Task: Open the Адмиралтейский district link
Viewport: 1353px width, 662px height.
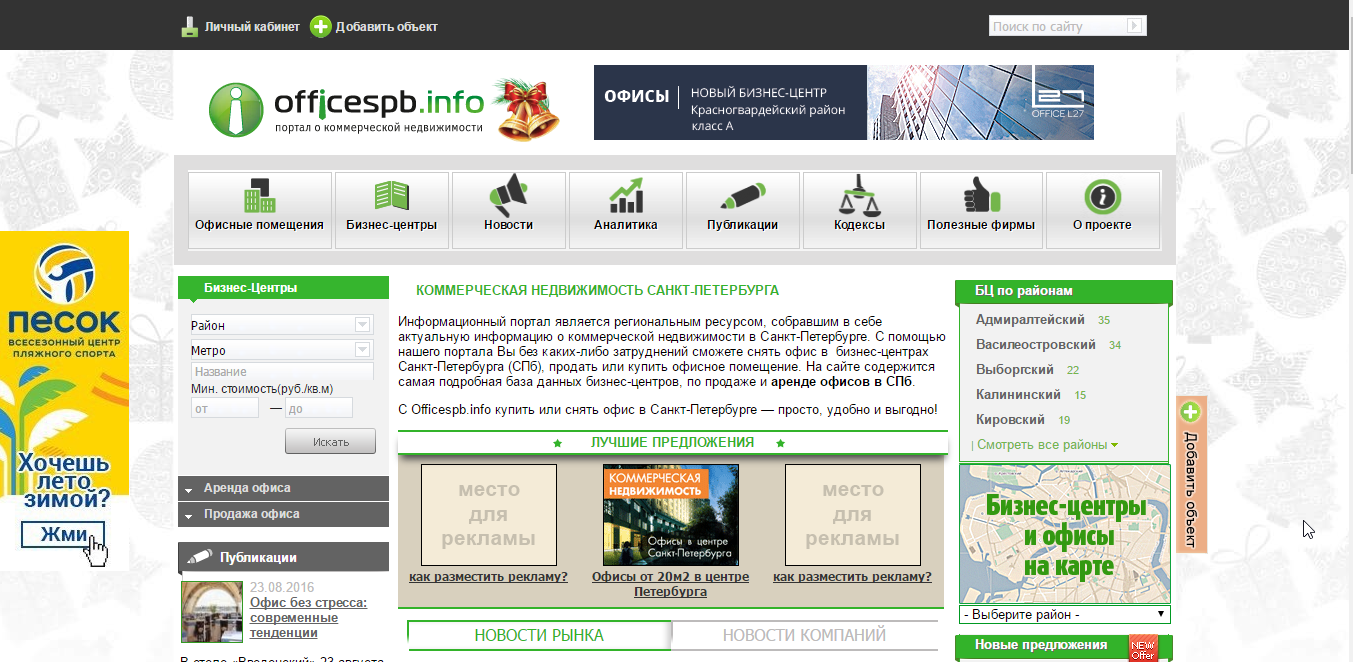Action: [x=1030, y=320]
